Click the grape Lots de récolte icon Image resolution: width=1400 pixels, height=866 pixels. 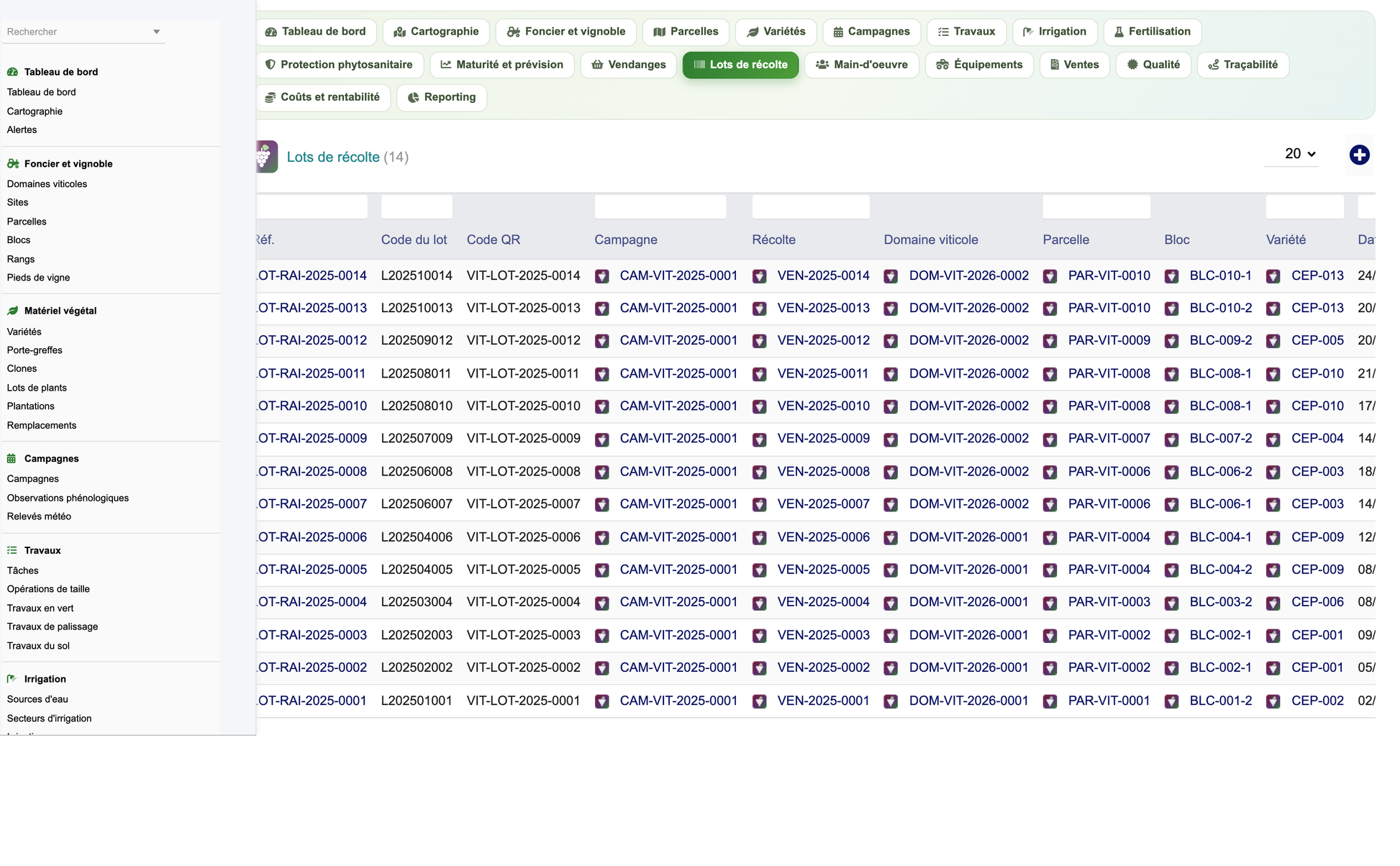(266, 156)
